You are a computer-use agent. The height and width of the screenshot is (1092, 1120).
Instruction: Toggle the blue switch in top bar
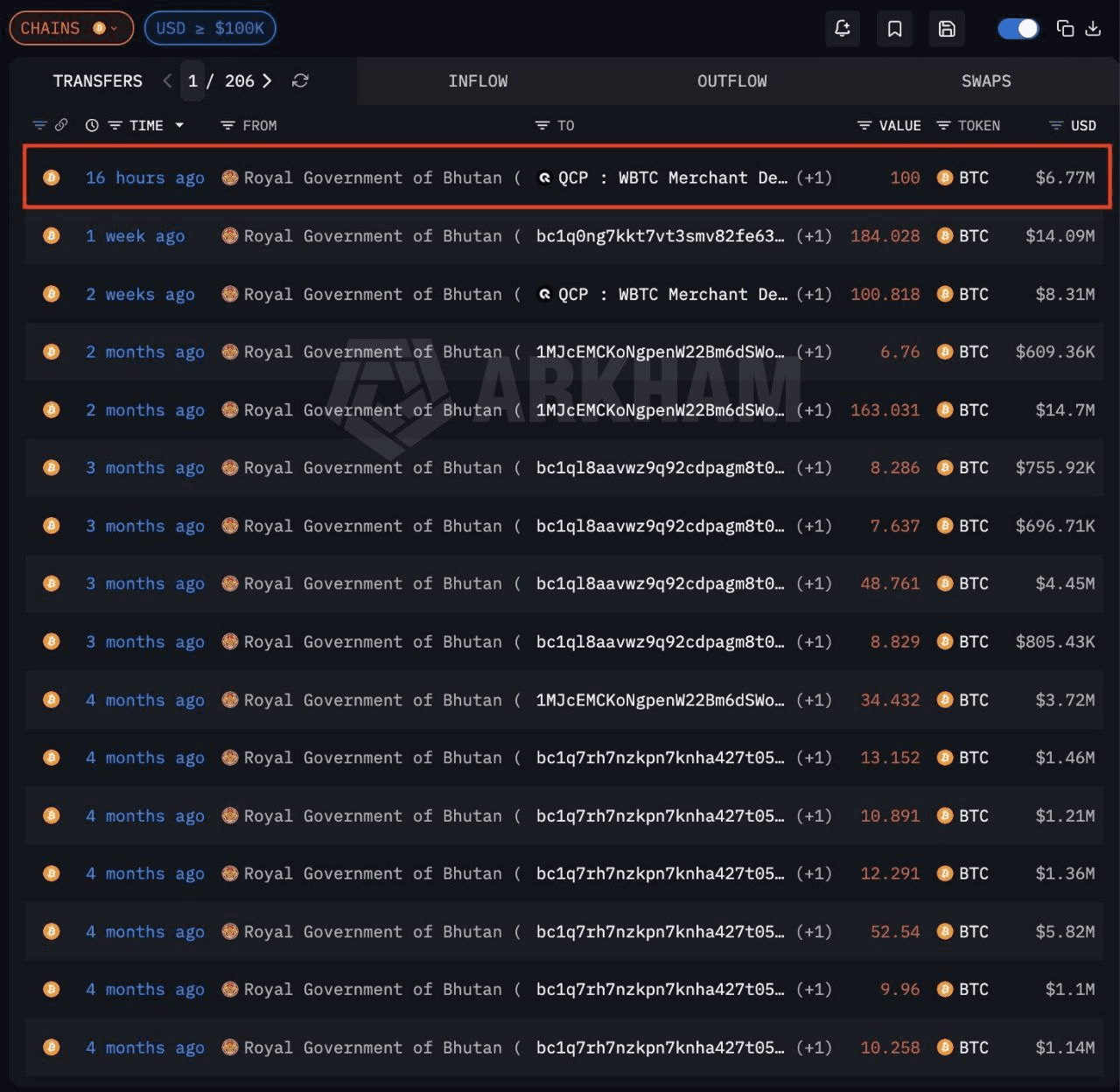tap(1018, 29)
